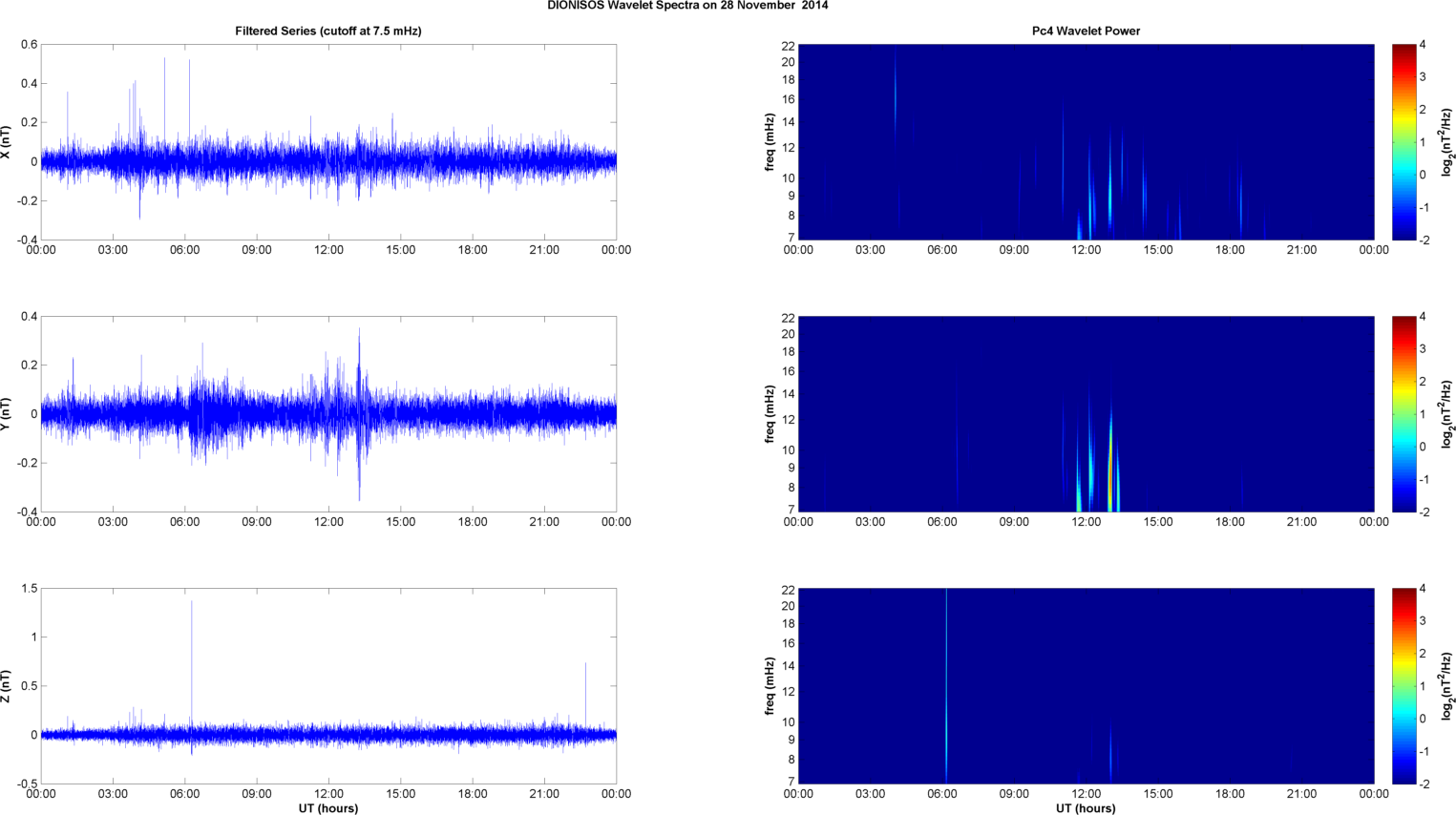
Task: Click the top colorbar's log2(nT²/Hz) label
Action: 1447,142
